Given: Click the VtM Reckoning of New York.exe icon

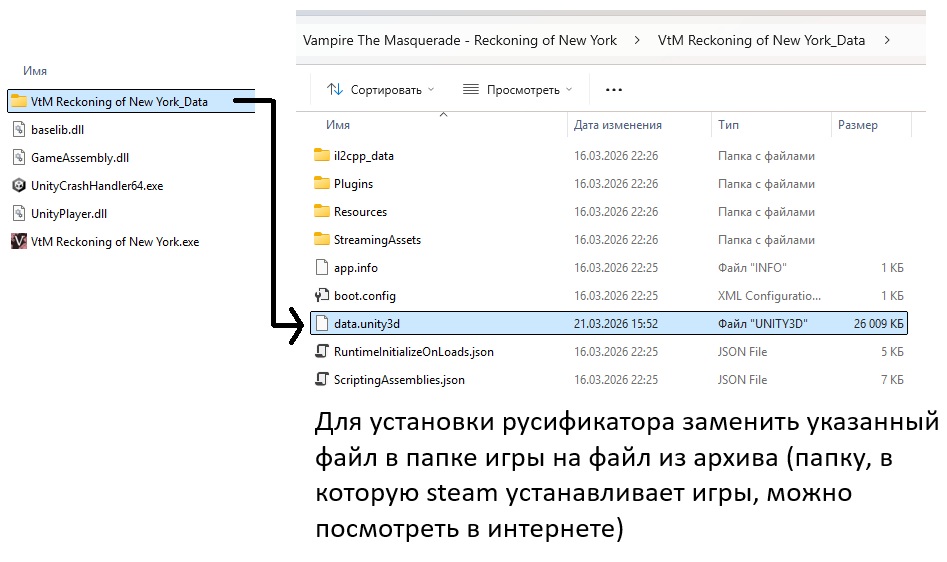Looking at the screenshot, I should [x=19, y=242].
